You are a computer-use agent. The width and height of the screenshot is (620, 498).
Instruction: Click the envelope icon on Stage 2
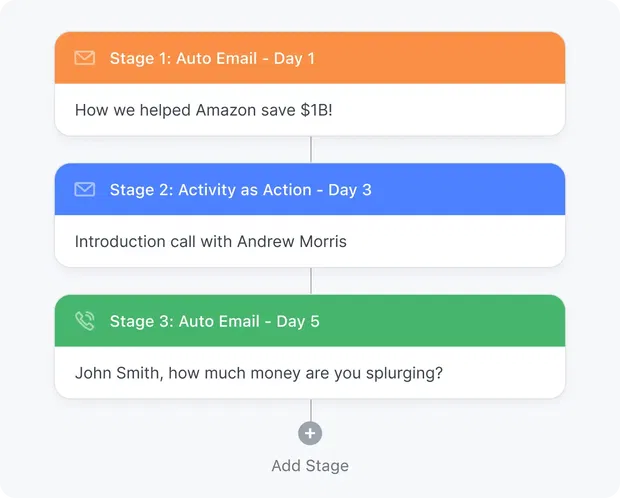point(85,190)
